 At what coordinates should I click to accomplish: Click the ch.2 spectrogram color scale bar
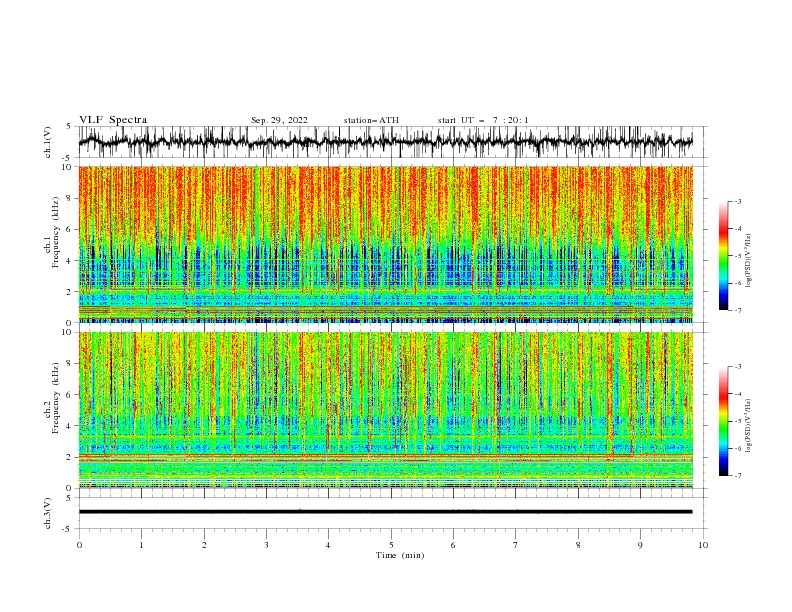pos(723,421)
